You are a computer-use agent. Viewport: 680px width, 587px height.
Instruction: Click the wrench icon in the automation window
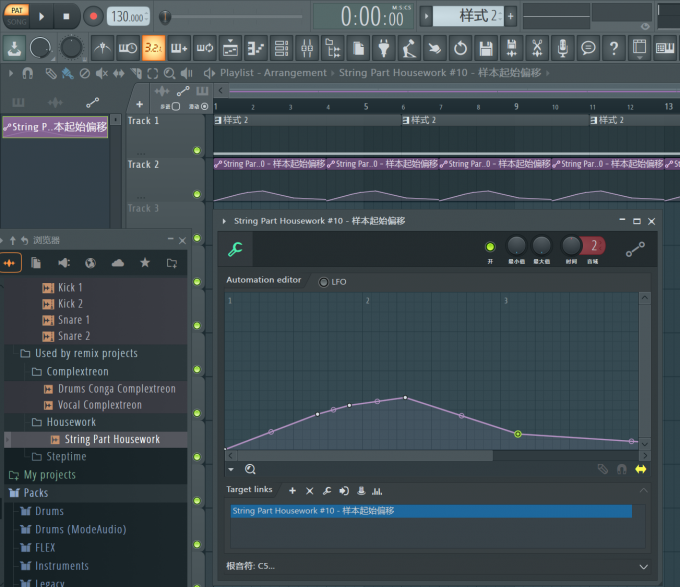(x=235, y=249)
